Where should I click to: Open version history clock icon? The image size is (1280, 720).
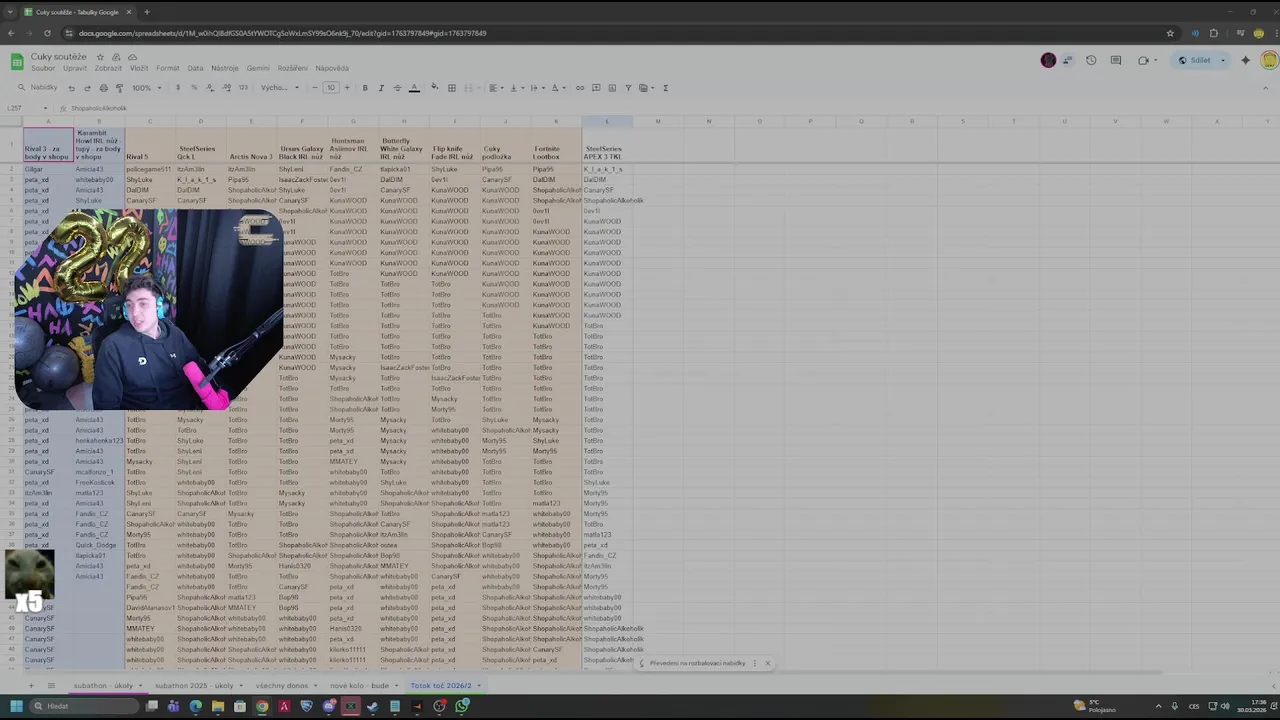point(1091,60)
